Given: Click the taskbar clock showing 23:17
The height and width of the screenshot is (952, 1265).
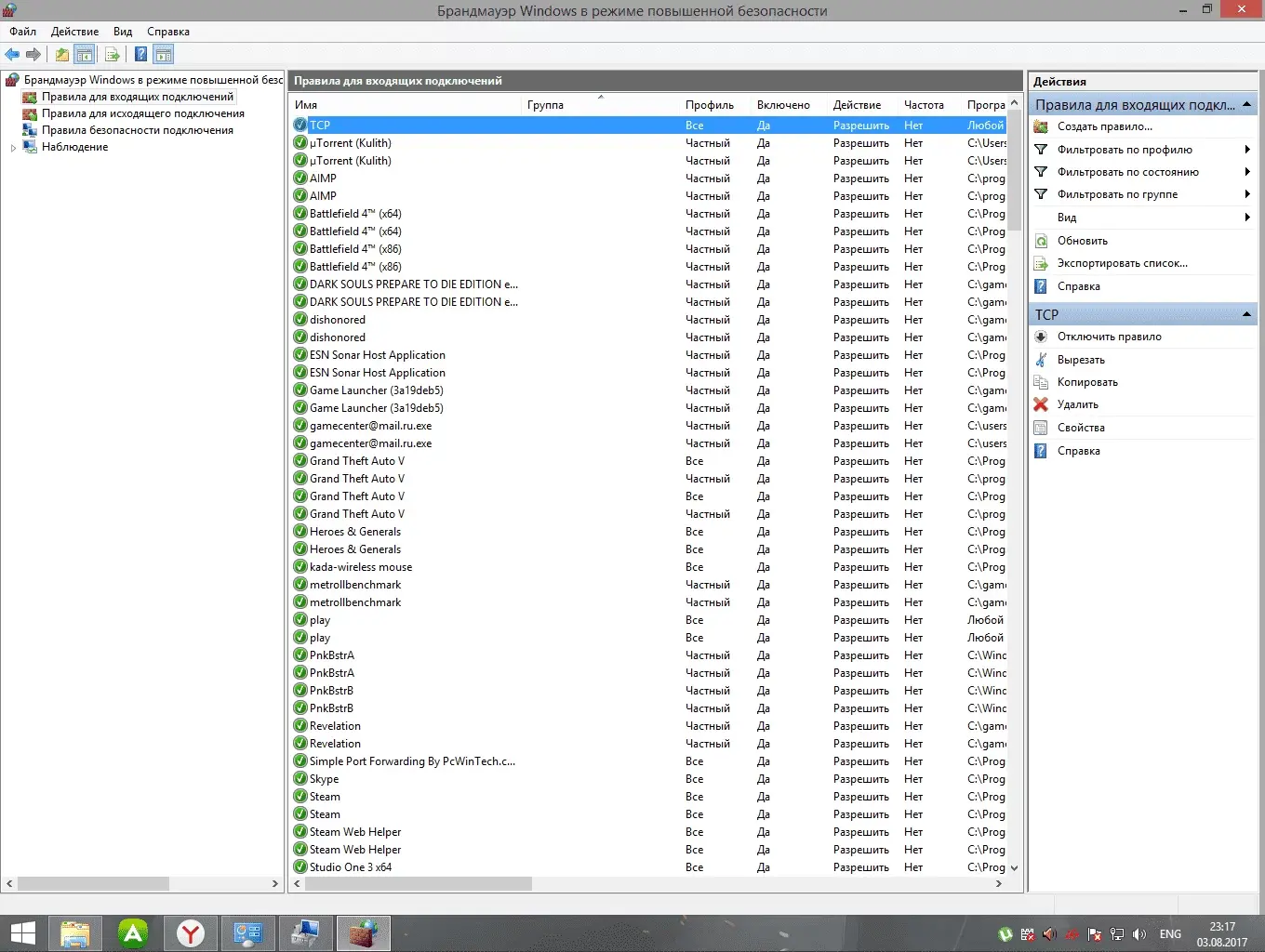Looking at the screenshot, I should coord(1222,934).
